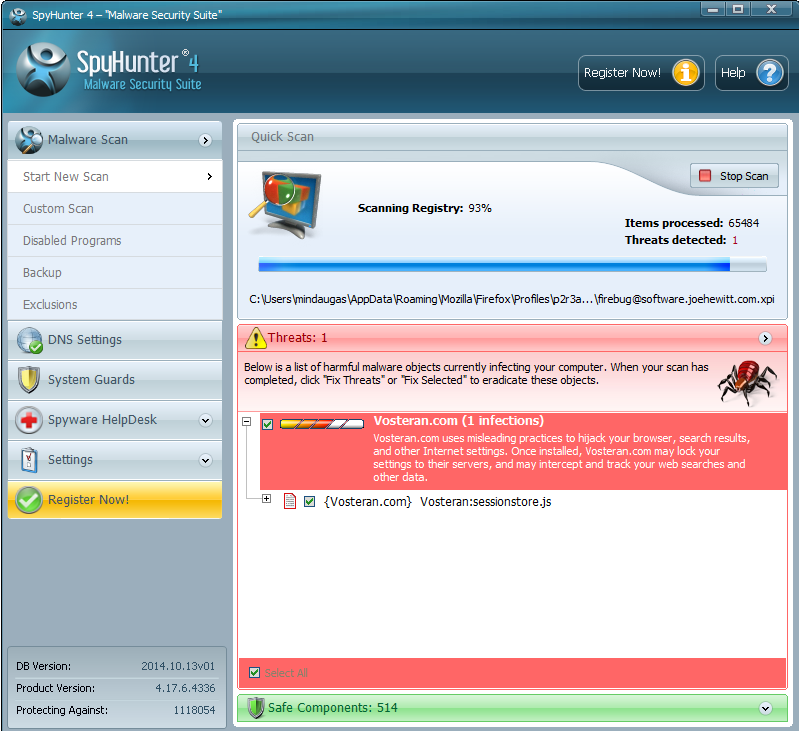The width and height of the screenshot is (799, 731).
Task: Click the yellow info icon beside Register Now
Action: [685, 73]
